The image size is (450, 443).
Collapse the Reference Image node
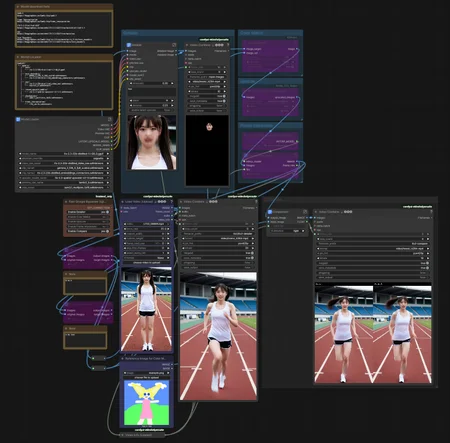(122, 359)
